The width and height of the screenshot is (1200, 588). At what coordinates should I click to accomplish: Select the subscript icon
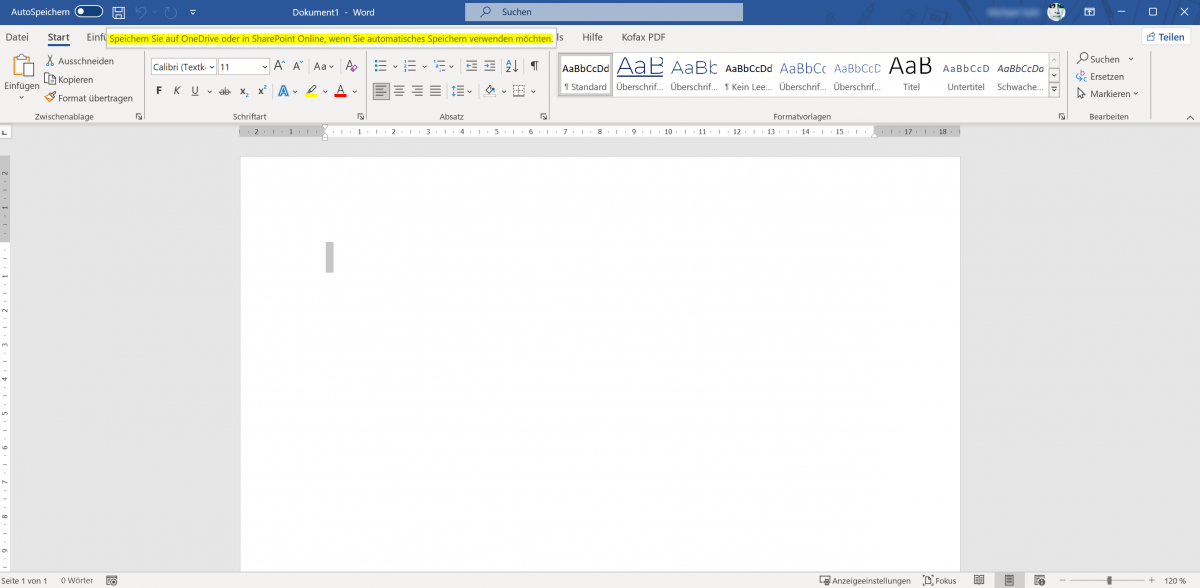243,90
